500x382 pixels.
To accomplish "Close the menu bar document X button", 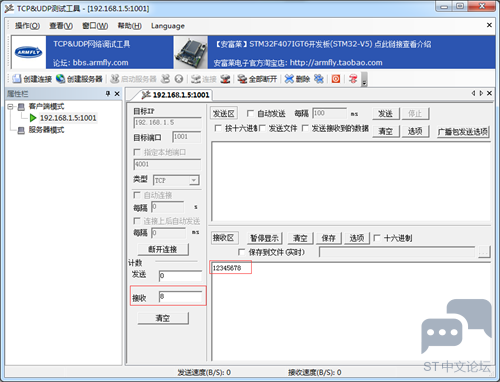I will (489, 25).
